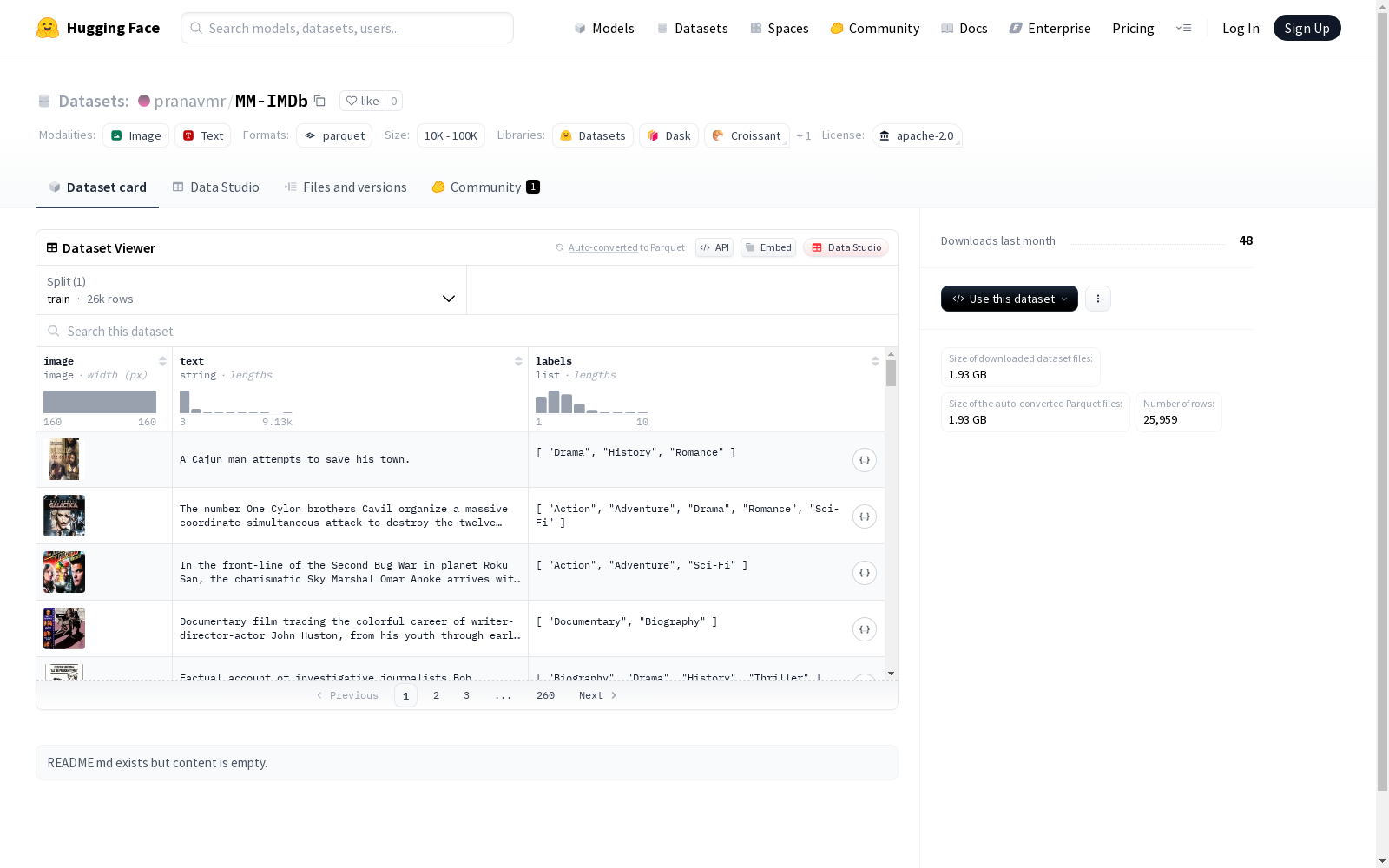This screenshot has height=868, width=1389.
Task: Go to Pricing
Action: click(x=1133, y=28)
